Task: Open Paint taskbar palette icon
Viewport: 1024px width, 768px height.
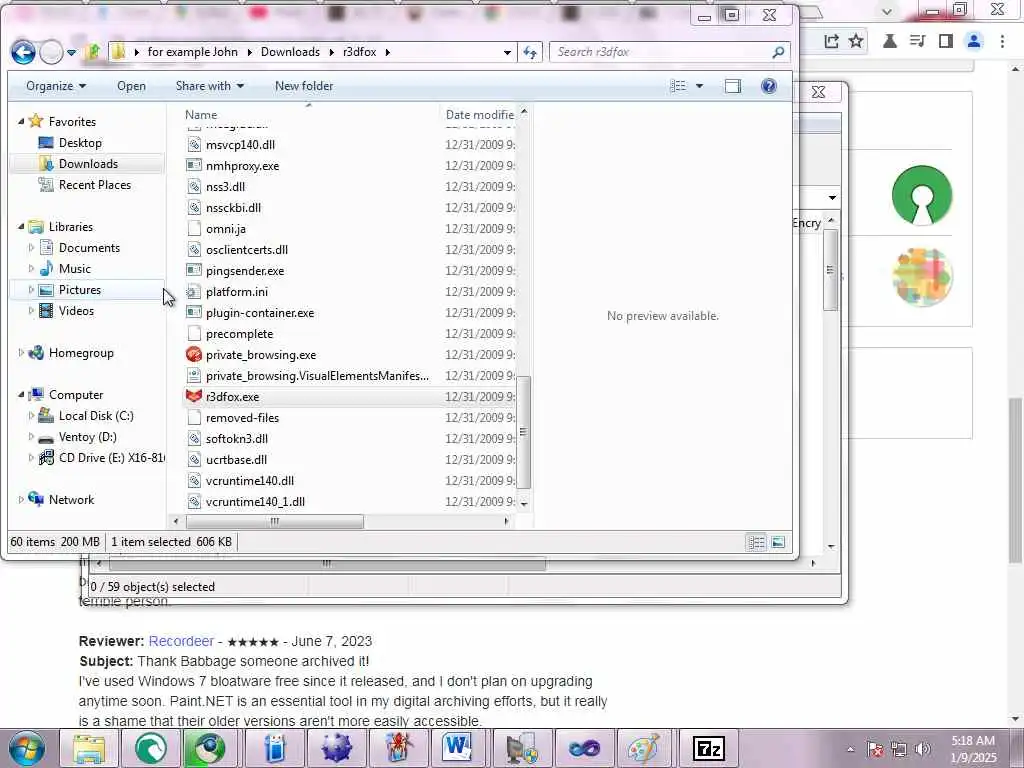Action: (644, 748)
